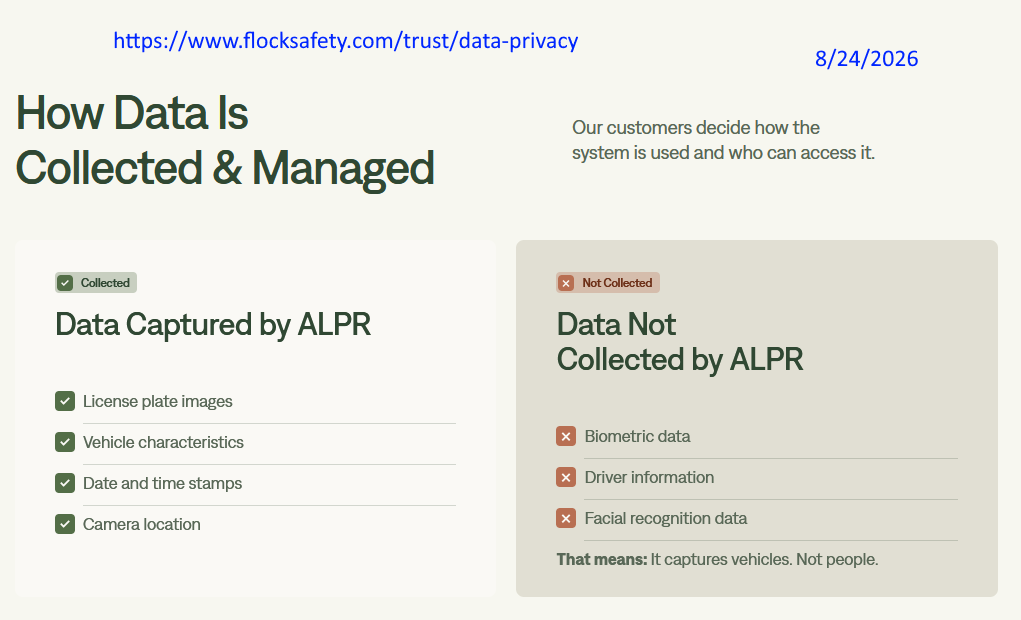This screenshot has width=1021, height=620.
Task: Click the That means: It captures vehicles note
Action: (718, 559)
